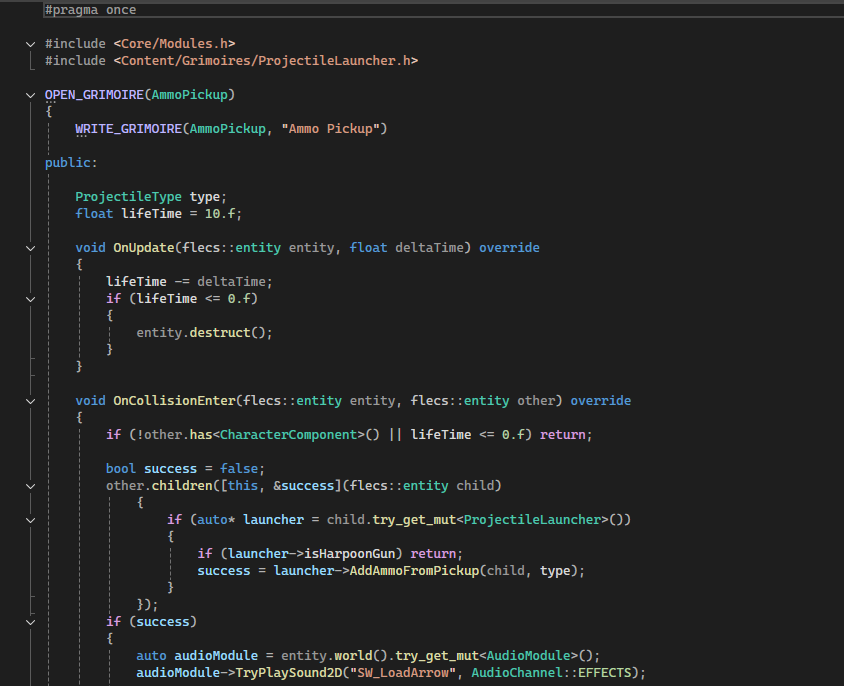
Task: Collapse the #include directives block
Action: 31,44
